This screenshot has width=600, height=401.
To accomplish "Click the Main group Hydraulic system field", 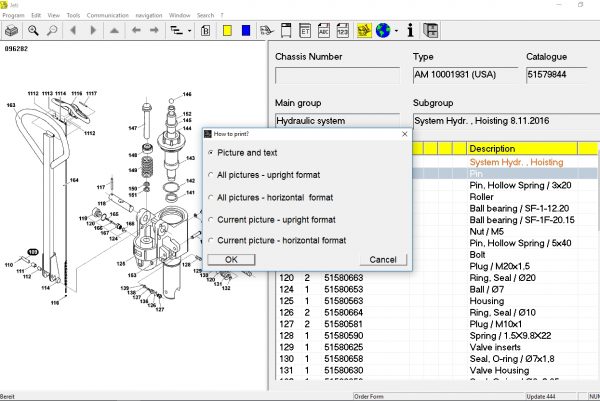I will click(x=337, y=121).
